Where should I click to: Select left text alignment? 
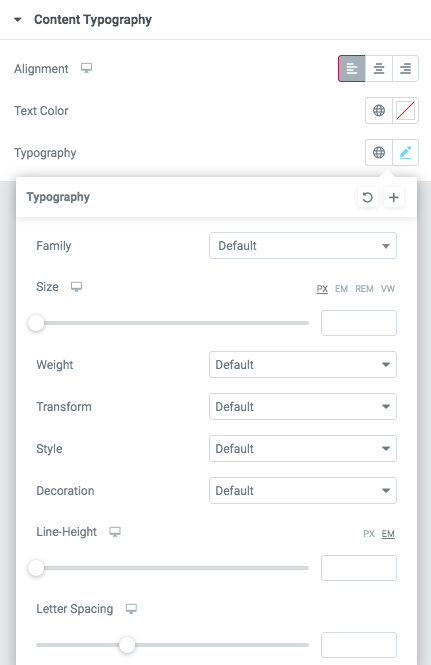click(352, 68)
